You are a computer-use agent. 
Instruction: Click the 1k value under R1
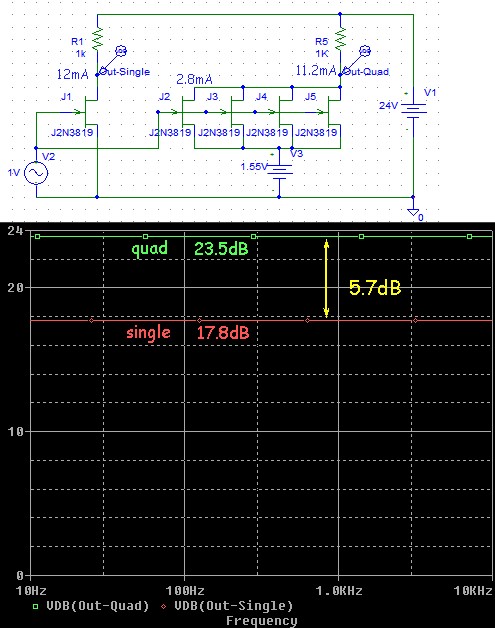coord(81,54)
